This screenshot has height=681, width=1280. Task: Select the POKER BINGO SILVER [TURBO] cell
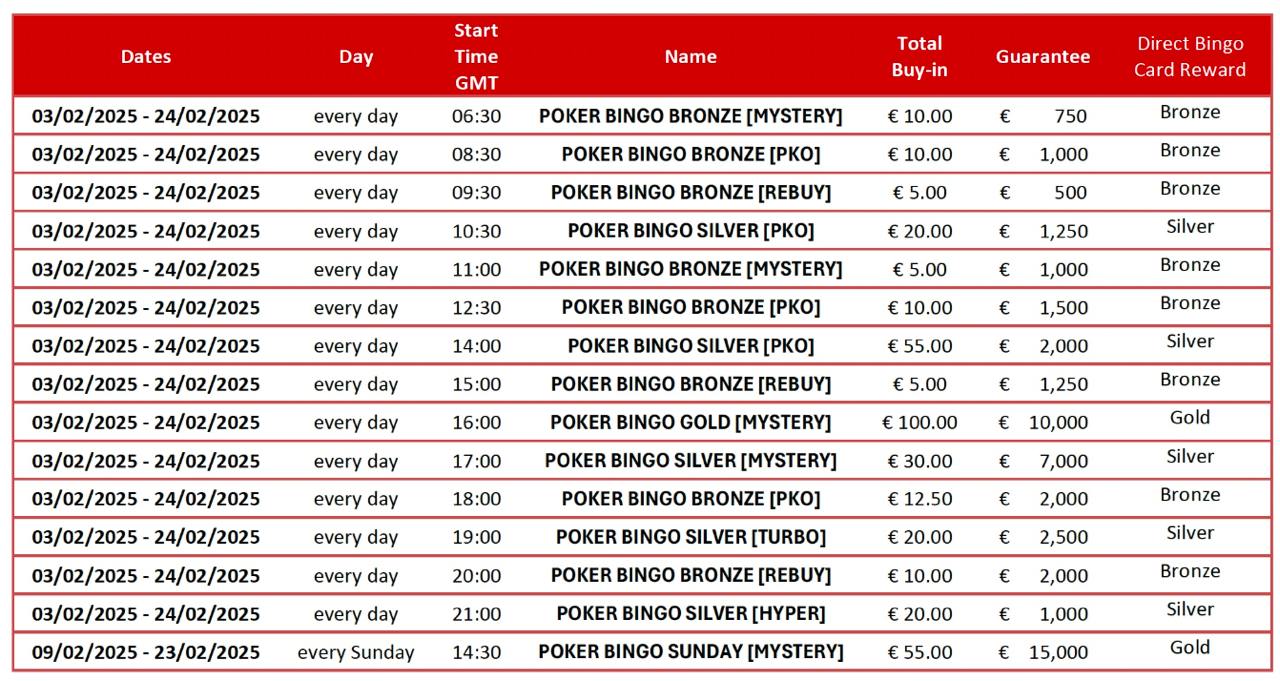(x=690, y=537)
